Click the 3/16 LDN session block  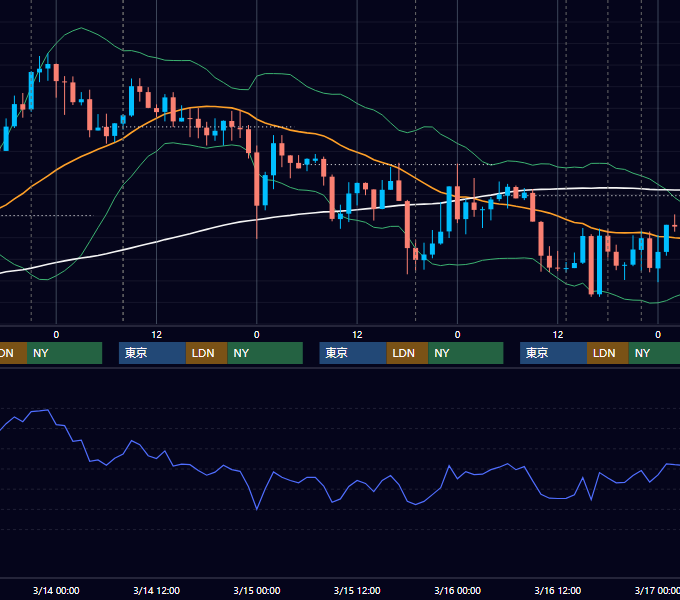click(608, 353)
